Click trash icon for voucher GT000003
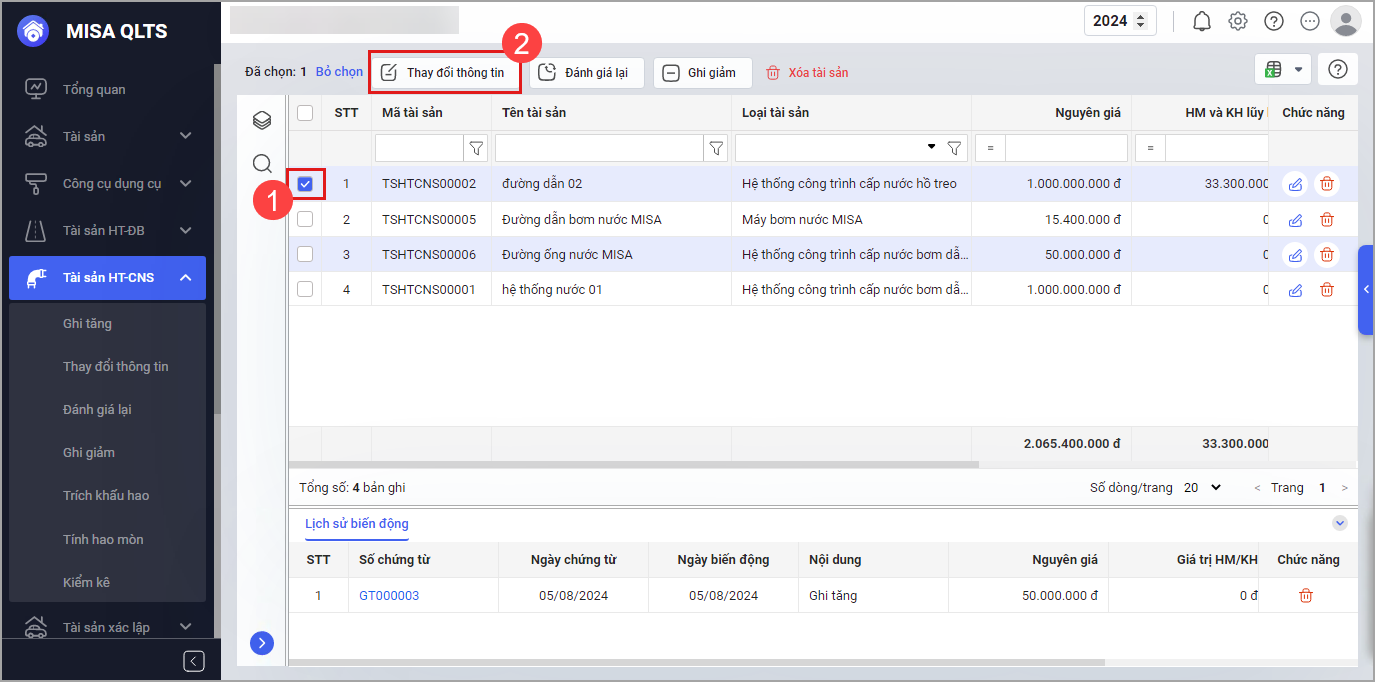Viewport: 1375px width, 682px height. tap(1306, 596)
